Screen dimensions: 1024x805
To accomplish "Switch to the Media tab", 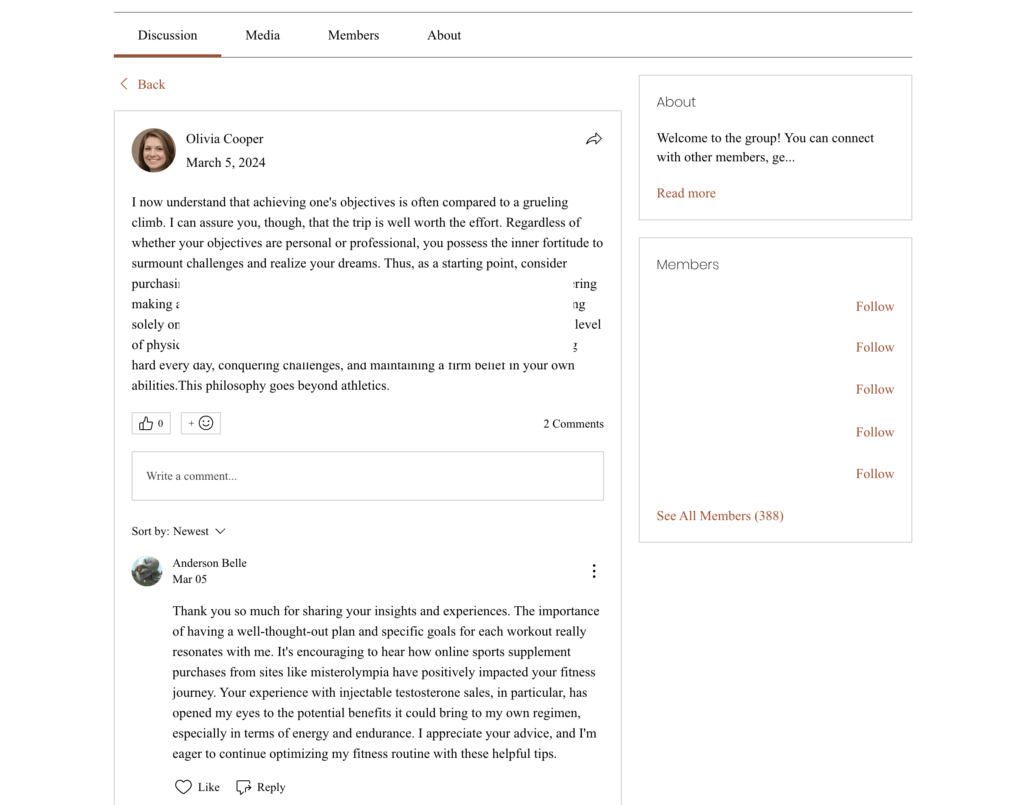I will 262,35.
